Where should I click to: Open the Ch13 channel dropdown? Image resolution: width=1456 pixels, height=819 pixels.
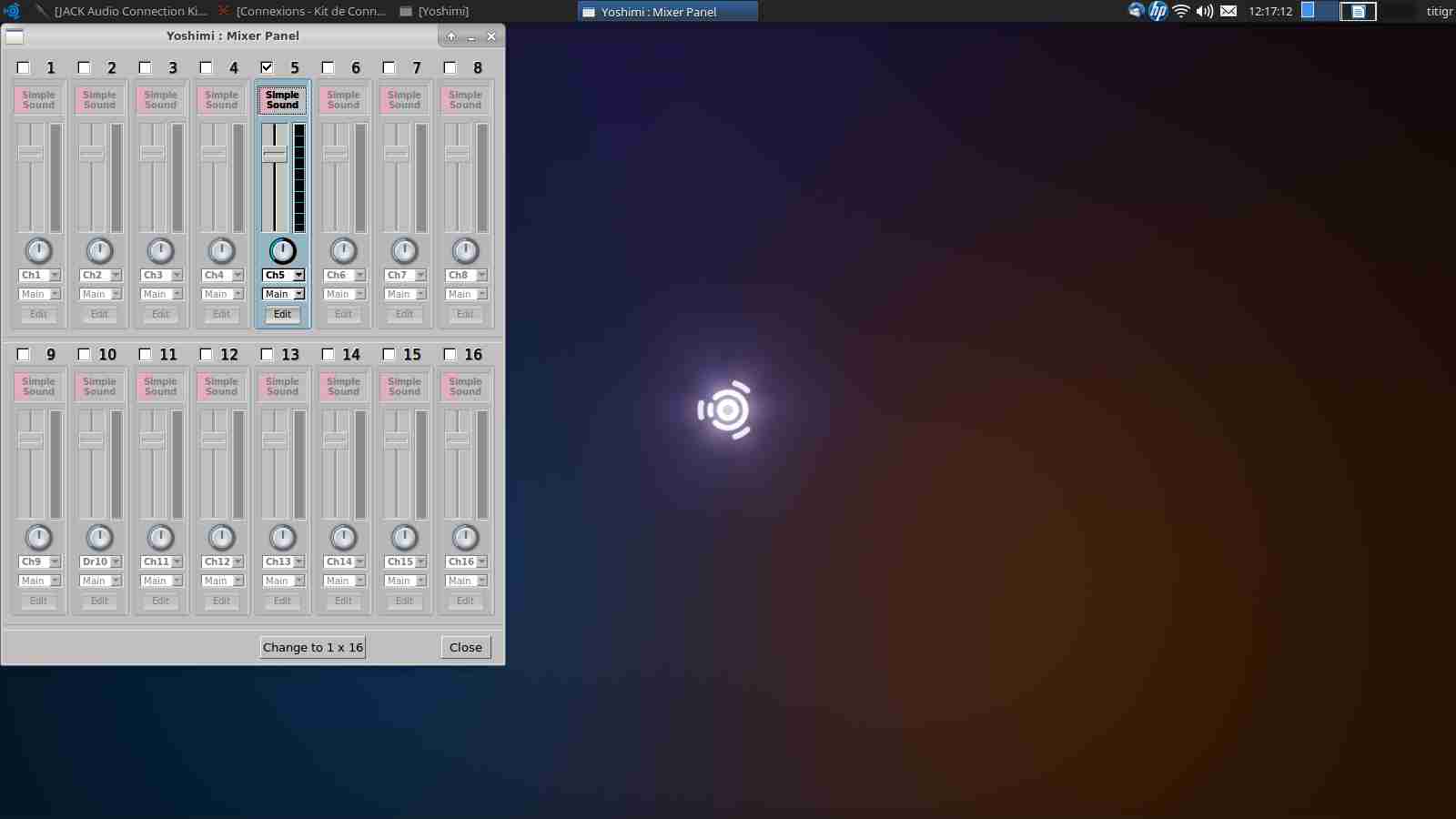tap(284, 561)
